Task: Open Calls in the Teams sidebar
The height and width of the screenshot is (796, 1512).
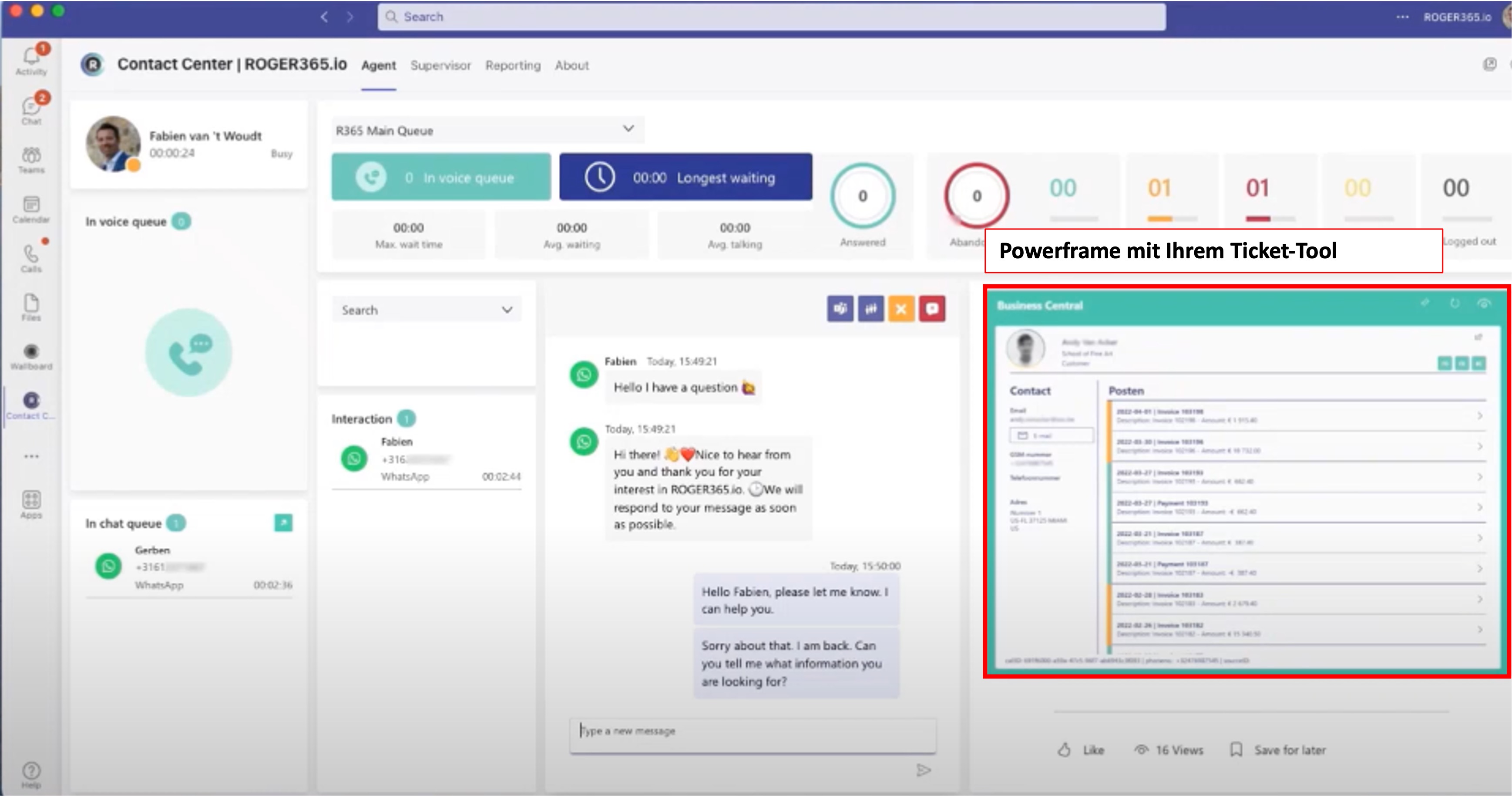Action: tap(31, 259)
